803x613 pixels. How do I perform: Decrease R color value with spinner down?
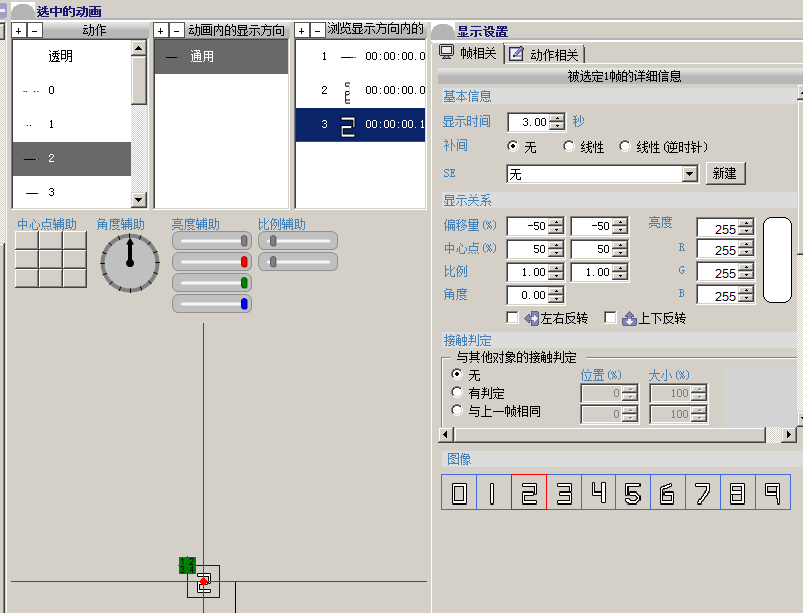tap(746, 253)
